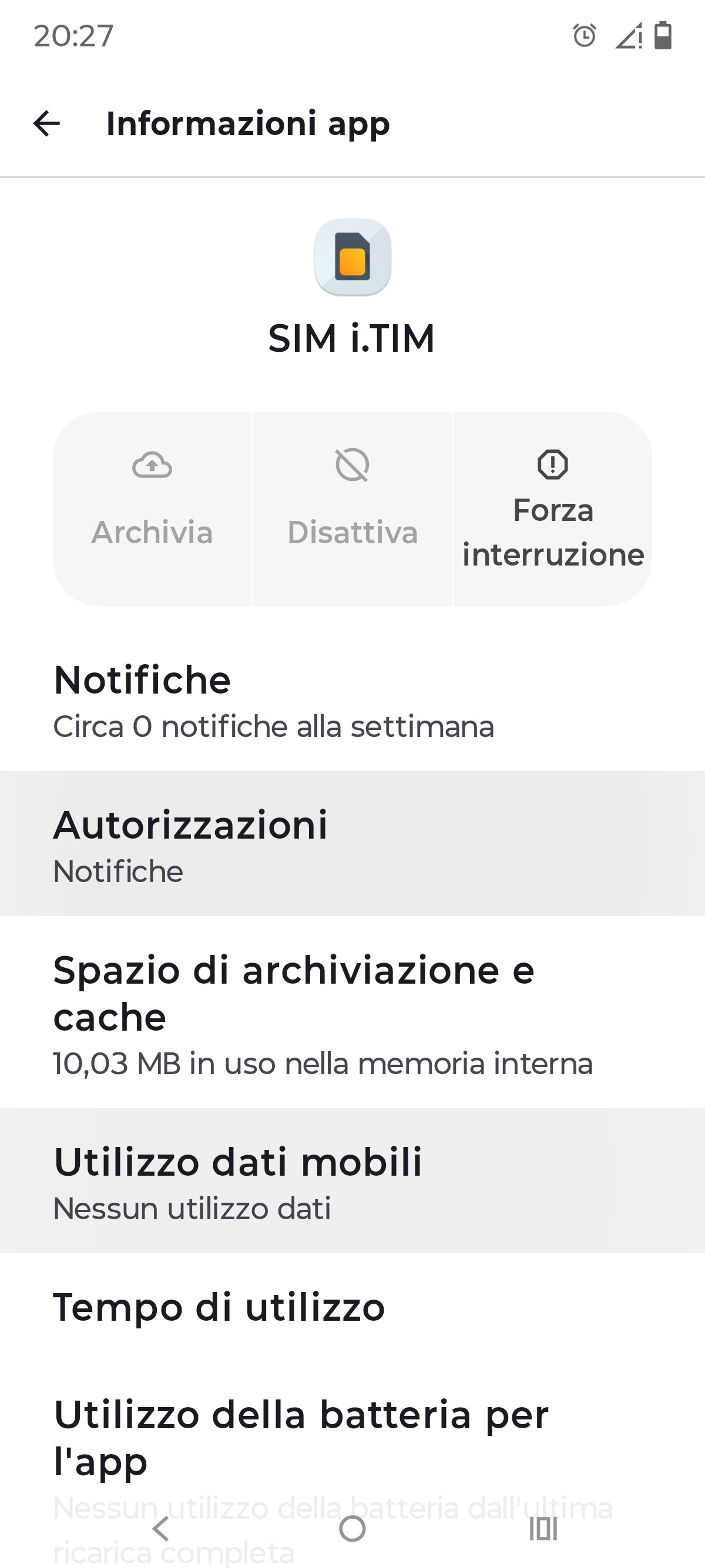Screen dimensions: 705x1568
Task: Tap the Forza interruzione warning icon
Action: pyautogui.click(x=553, y=465)
